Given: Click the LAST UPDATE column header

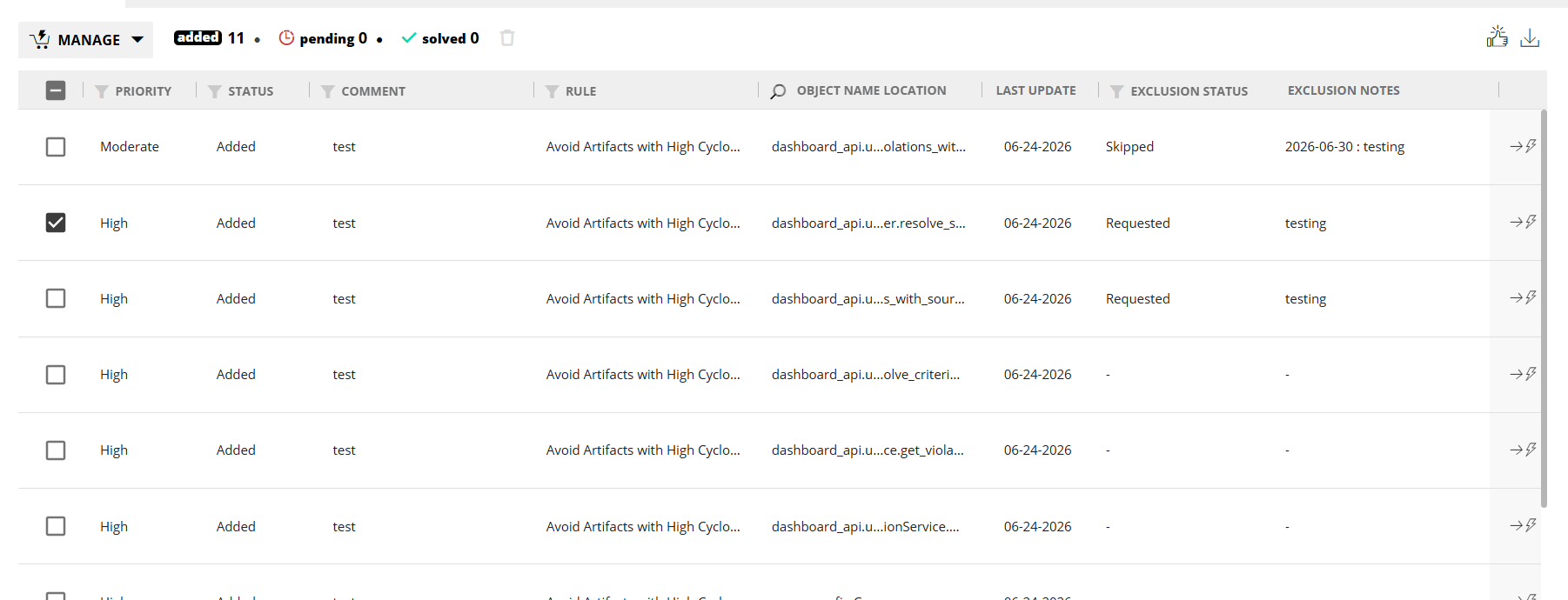Looking at the screenshot, I should (1035, 90).
